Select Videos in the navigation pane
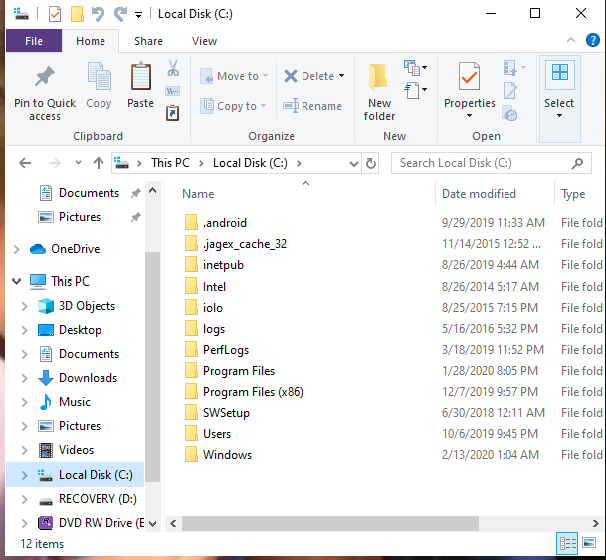Image resolution: width=606 pixels, height=560 pixels. [76, 450]
